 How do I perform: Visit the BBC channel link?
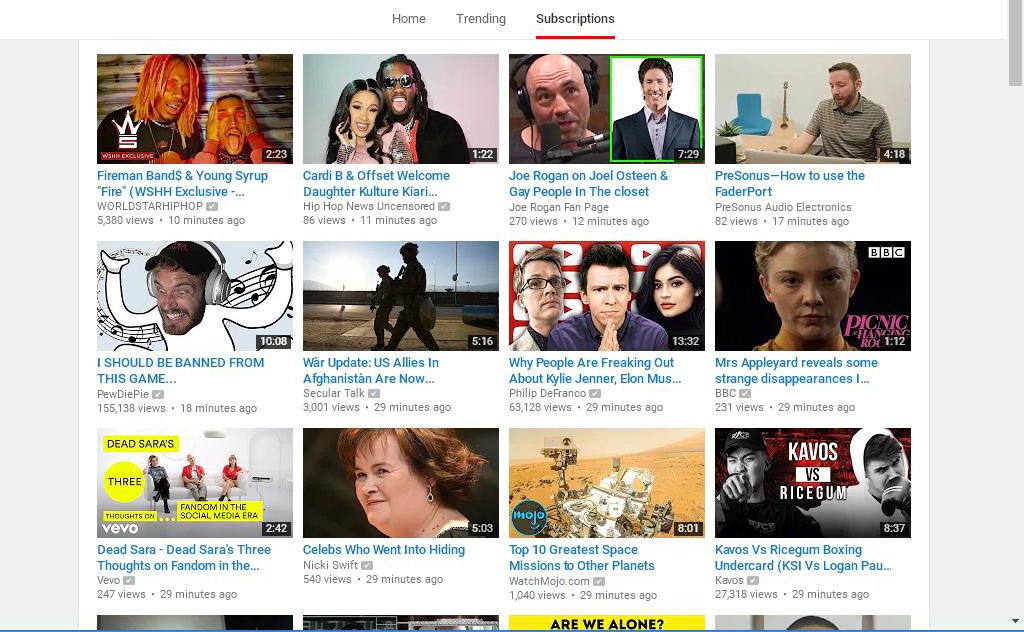pyautogui.click(x=725, y=393)
